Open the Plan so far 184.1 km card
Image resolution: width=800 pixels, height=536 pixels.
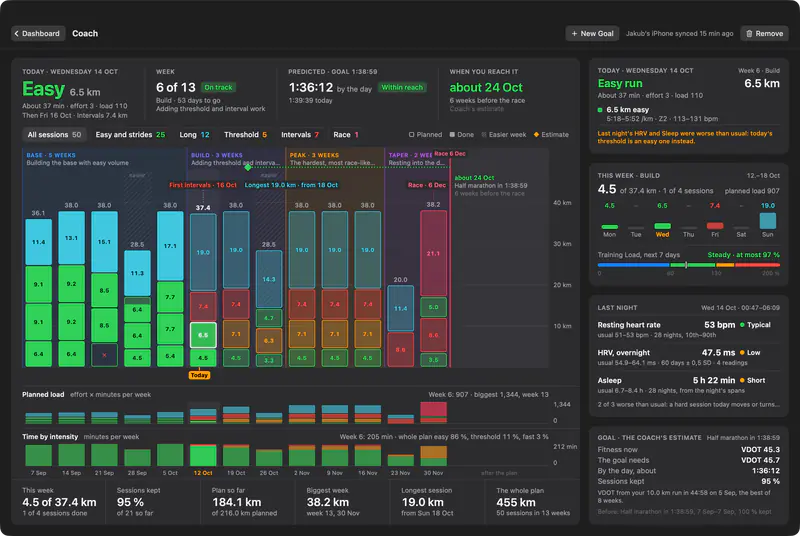click(247, 502)
